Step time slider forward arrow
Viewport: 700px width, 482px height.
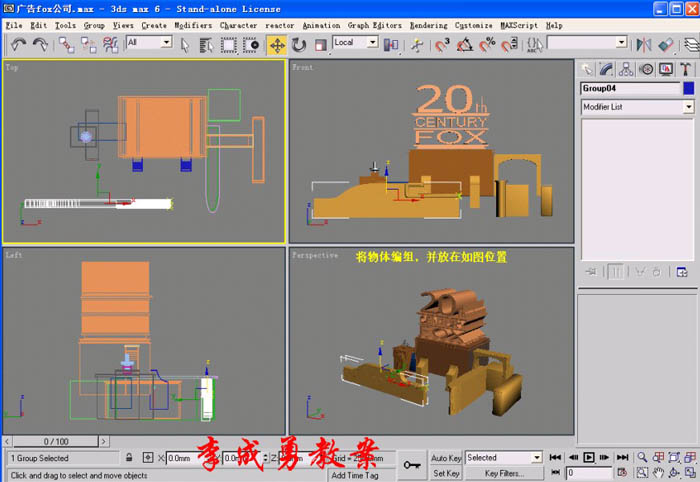[x=104, y=441]
